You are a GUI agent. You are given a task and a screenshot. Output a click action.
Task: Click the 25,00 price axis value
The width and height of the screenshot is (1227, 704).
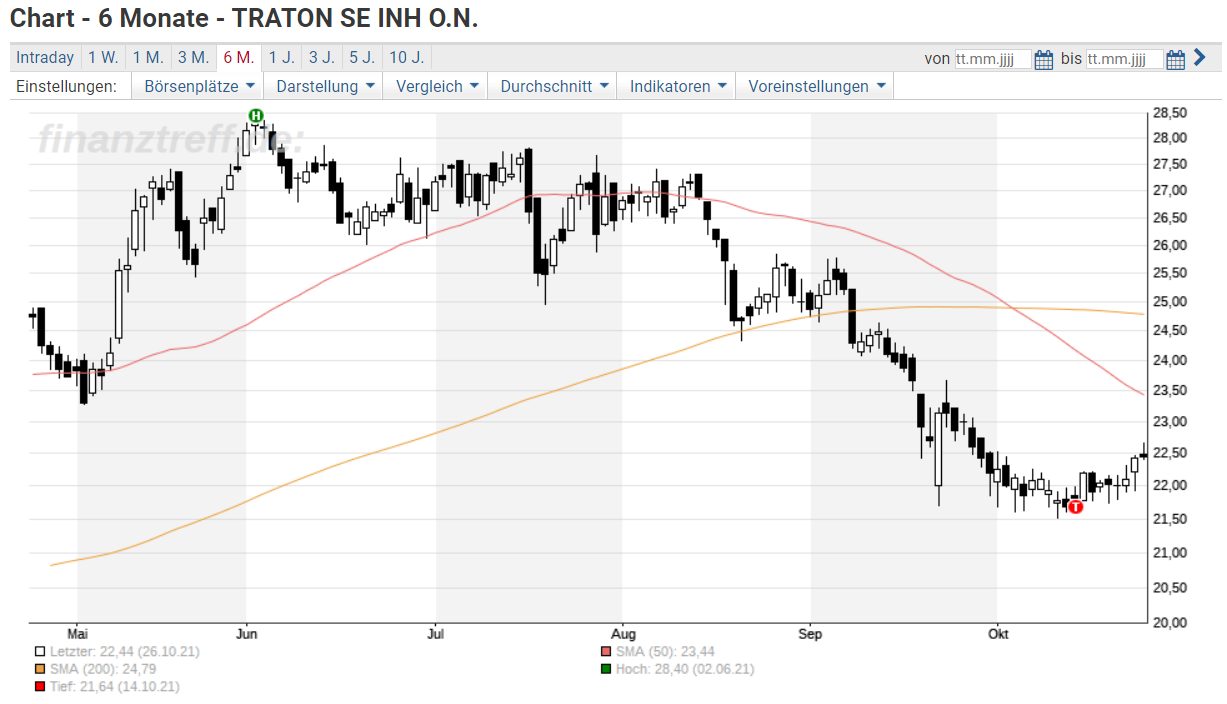[x=1170, y=301]
